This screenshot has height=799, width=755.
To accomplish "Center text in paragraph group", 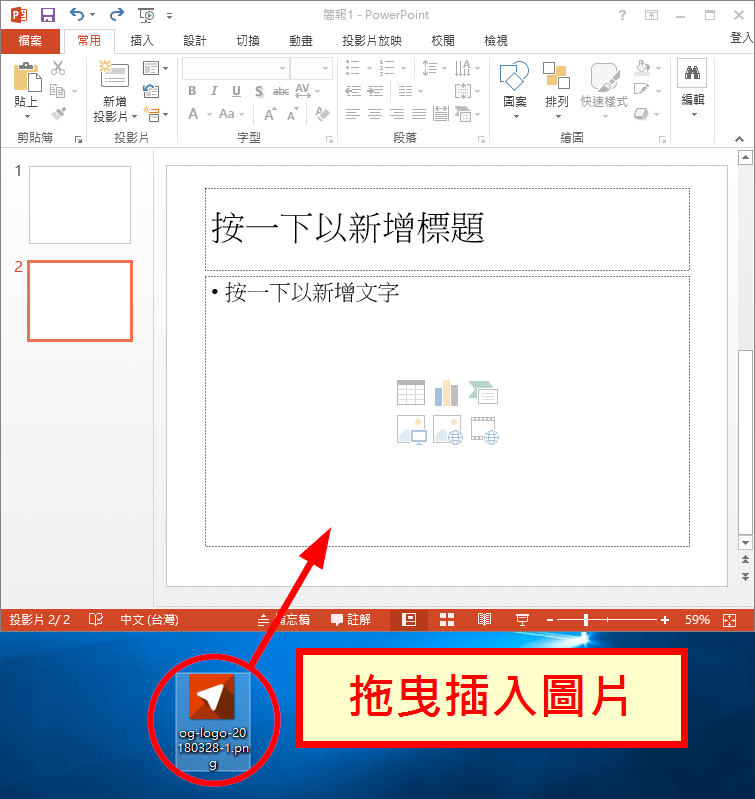I will pos(375,114).
